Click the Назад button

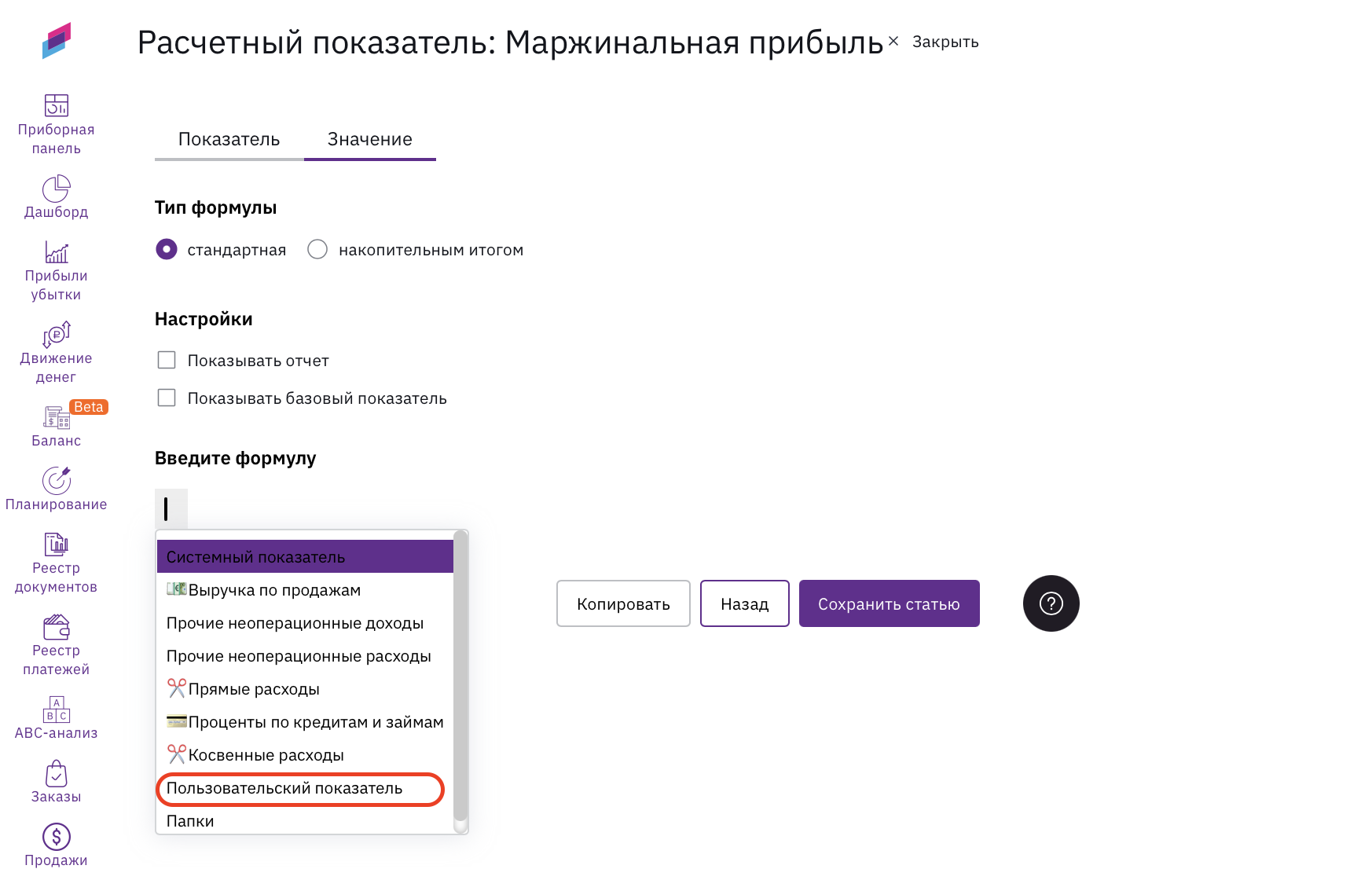(745, 603)
